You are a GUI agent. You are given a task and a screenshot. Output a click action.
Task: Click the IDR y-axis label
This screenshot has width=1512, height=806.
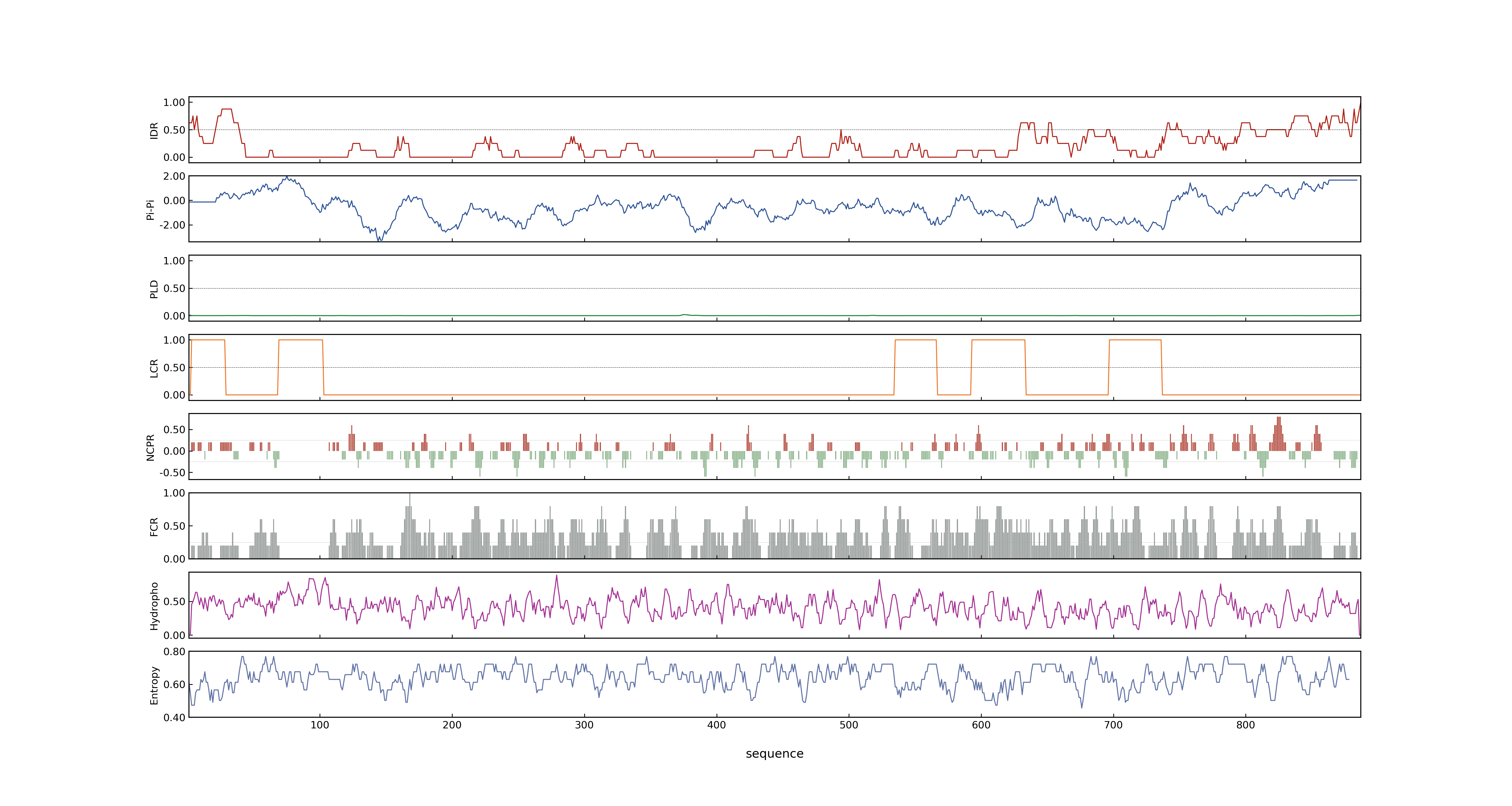154,130
